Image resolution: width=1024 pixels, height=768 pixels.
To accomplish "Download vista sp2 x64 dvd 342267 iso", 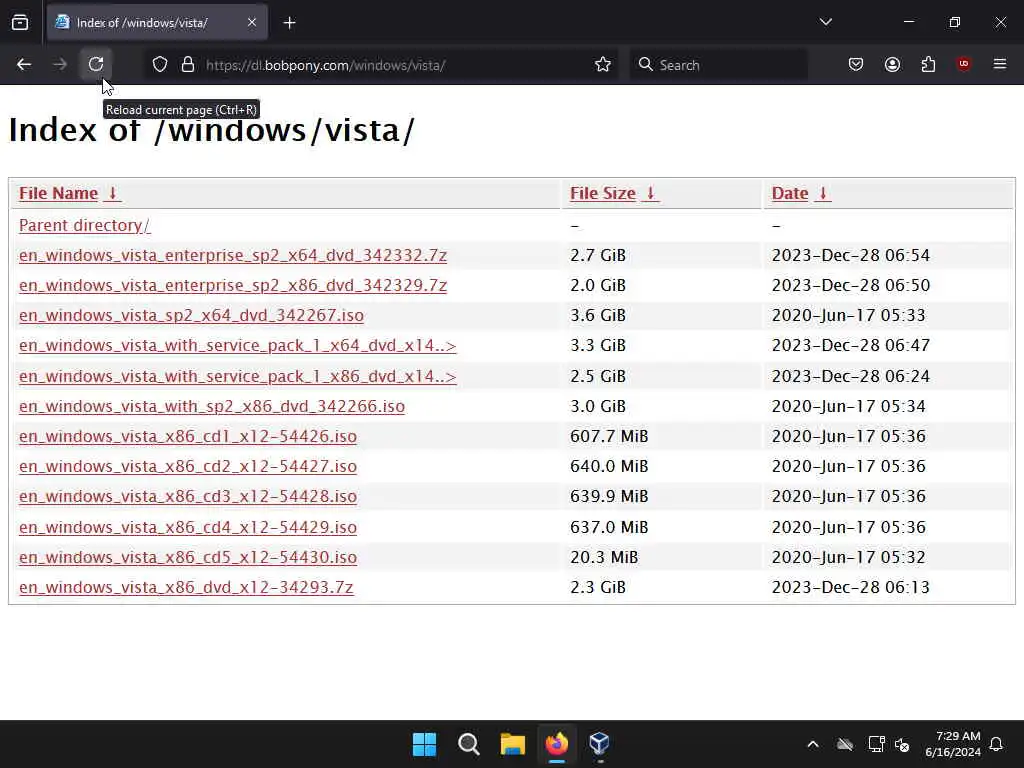I will coord(191,315).
